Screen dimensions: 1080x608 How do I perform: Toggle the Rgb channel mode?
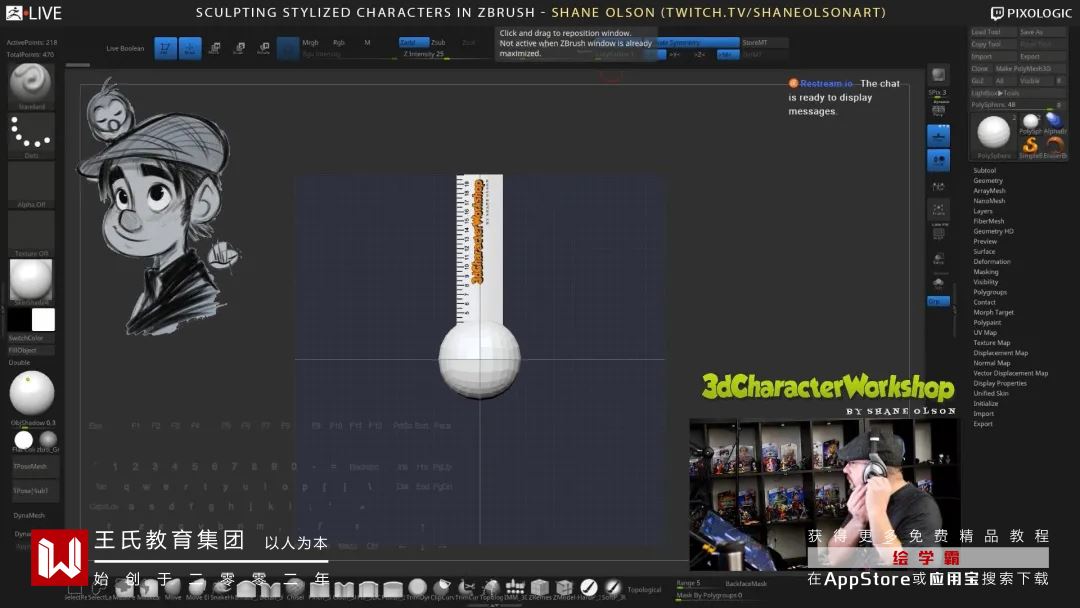[338, 43]
